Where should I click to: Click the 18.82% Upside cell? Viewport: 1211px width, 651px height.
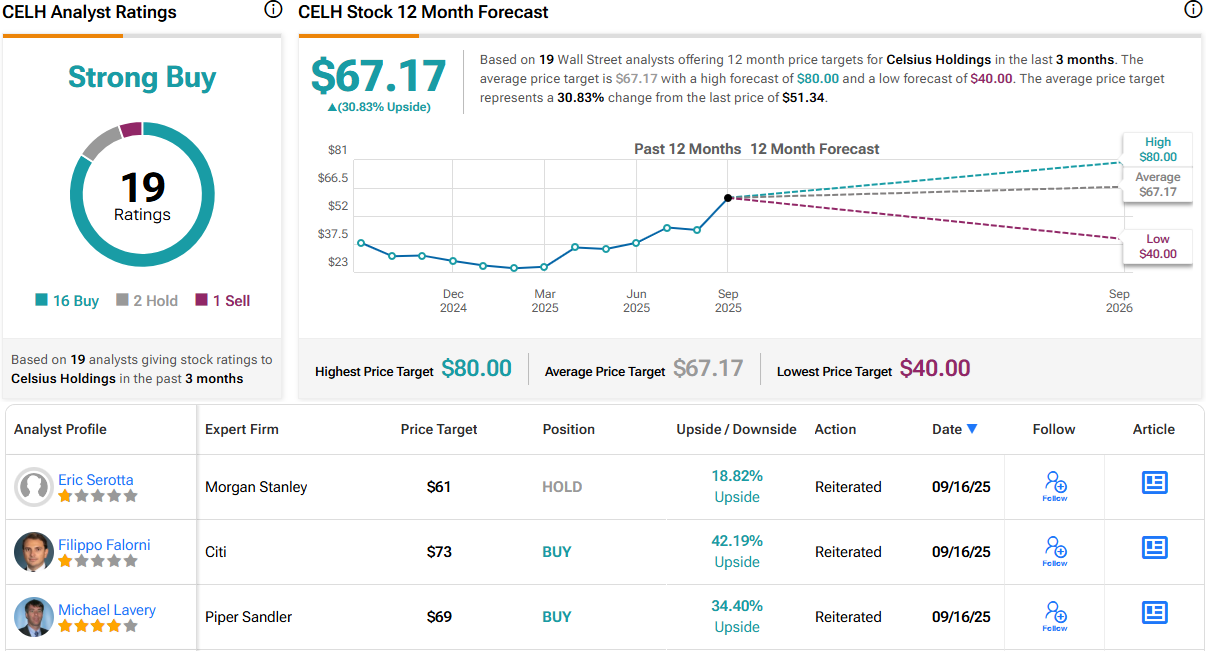pyautogui.click(x=737, y=487)
